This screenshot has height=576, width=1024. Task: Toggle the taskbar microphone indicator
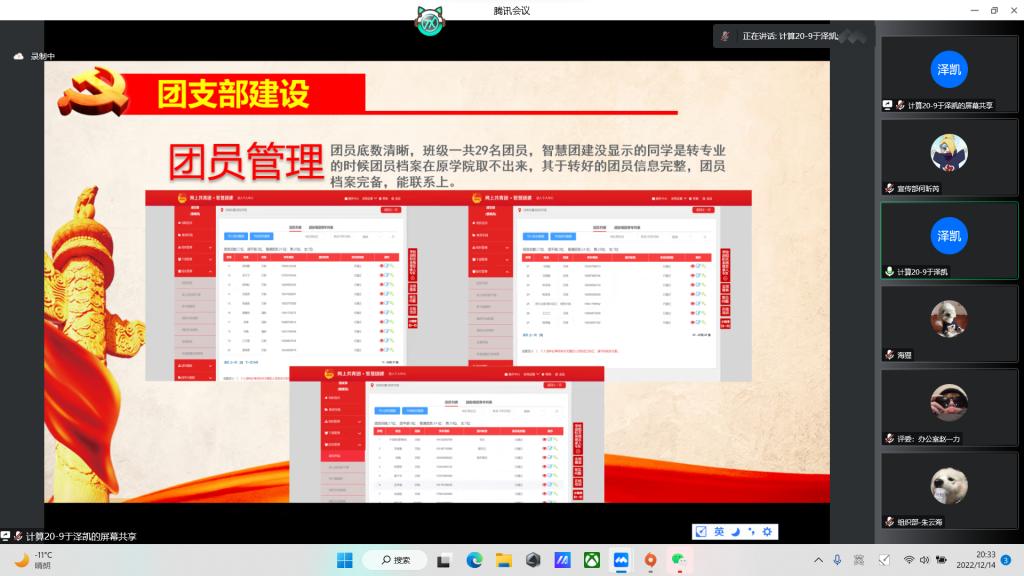(x=837, y=560)
